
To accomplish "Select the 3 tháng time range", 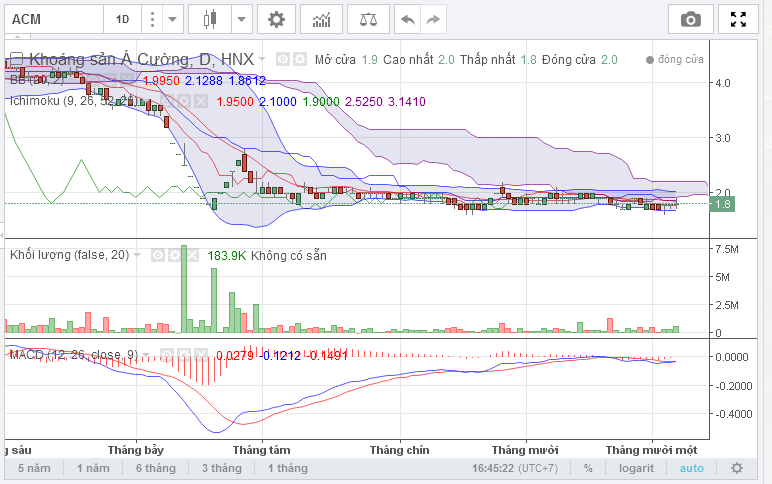I will [x=222, y=468].
